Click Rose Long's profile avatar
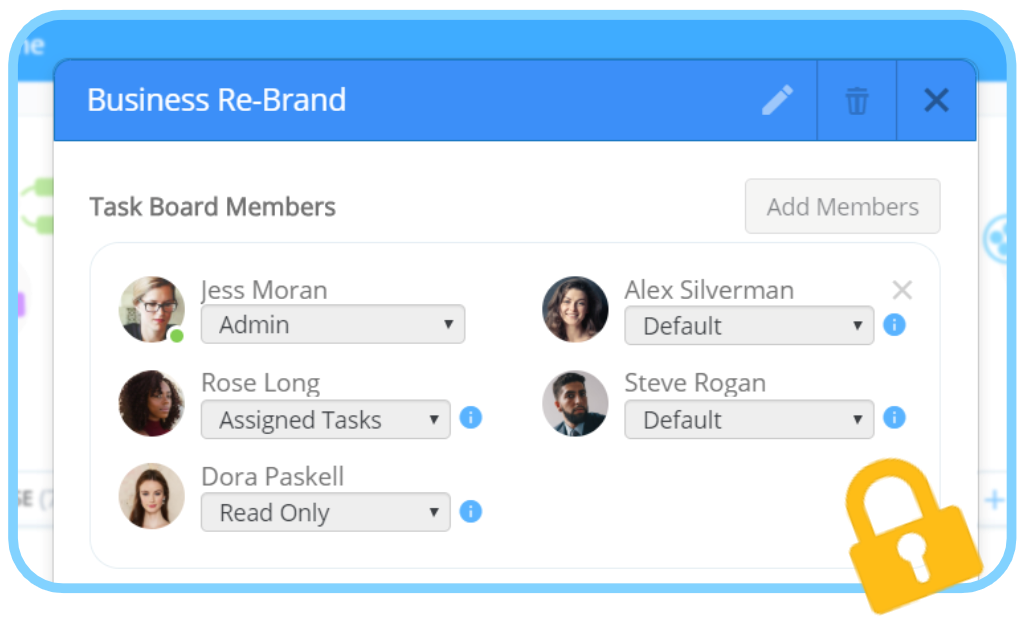The height and width of the screenshot is (640, 1020). tap(152, 403)
